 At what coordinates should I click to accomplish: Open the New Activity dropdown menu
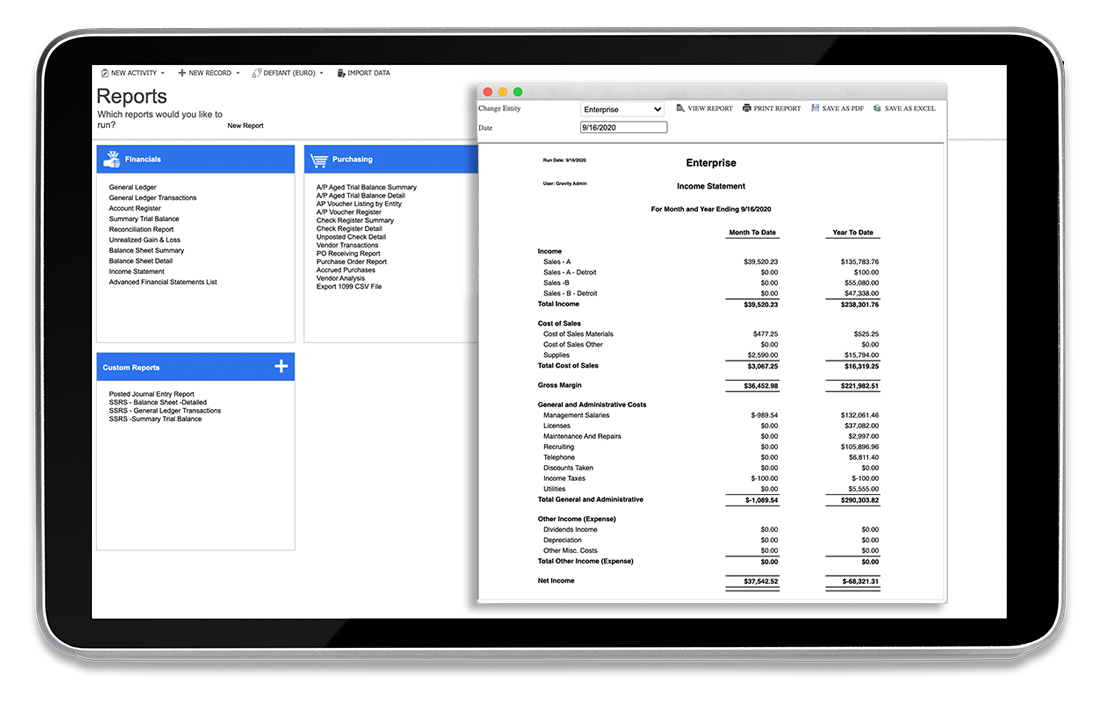click(x=133, y=73)
